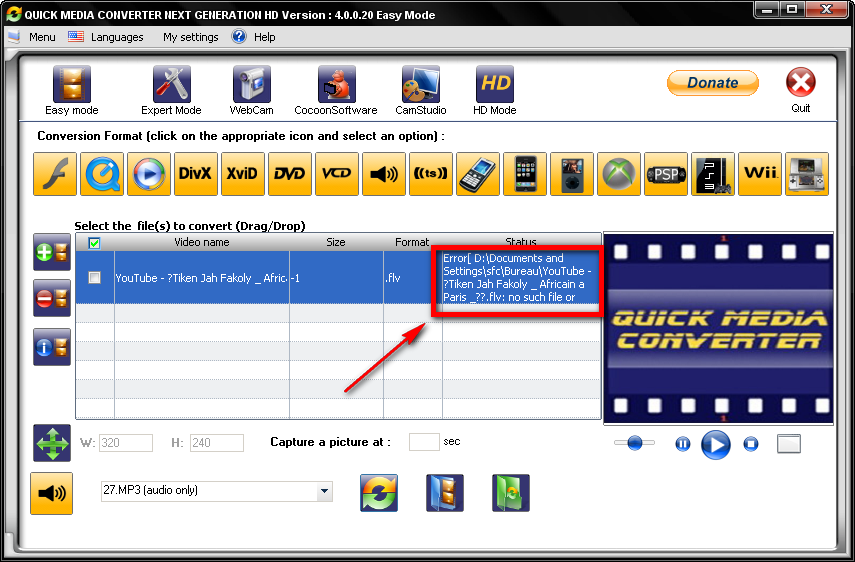This screenshot has height=562, width=855.
Task: Add files with the green plus icon
Action: coord(52,252)
